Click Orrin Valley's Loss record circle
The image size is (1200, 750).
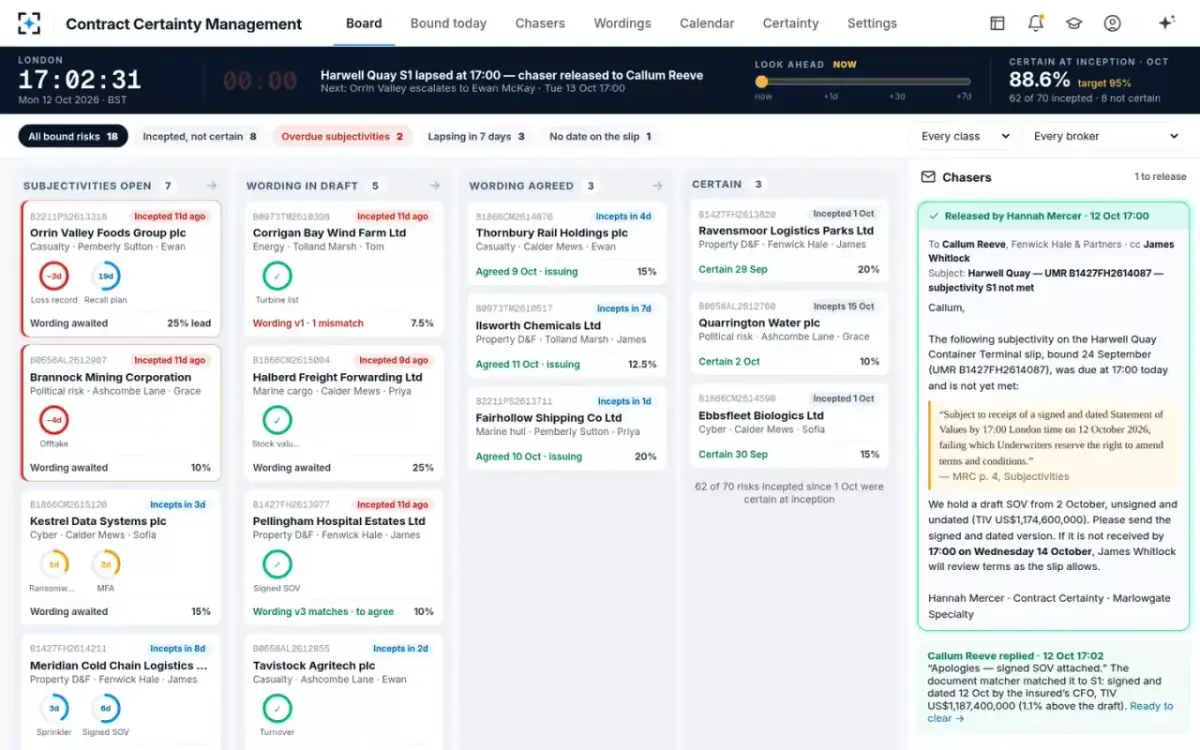(54, 275)
